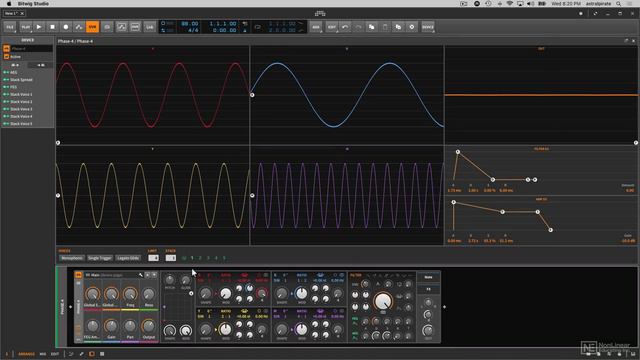640x360 pixels.
Task: Start playback with the transport Play button
Action: point(39,27)
